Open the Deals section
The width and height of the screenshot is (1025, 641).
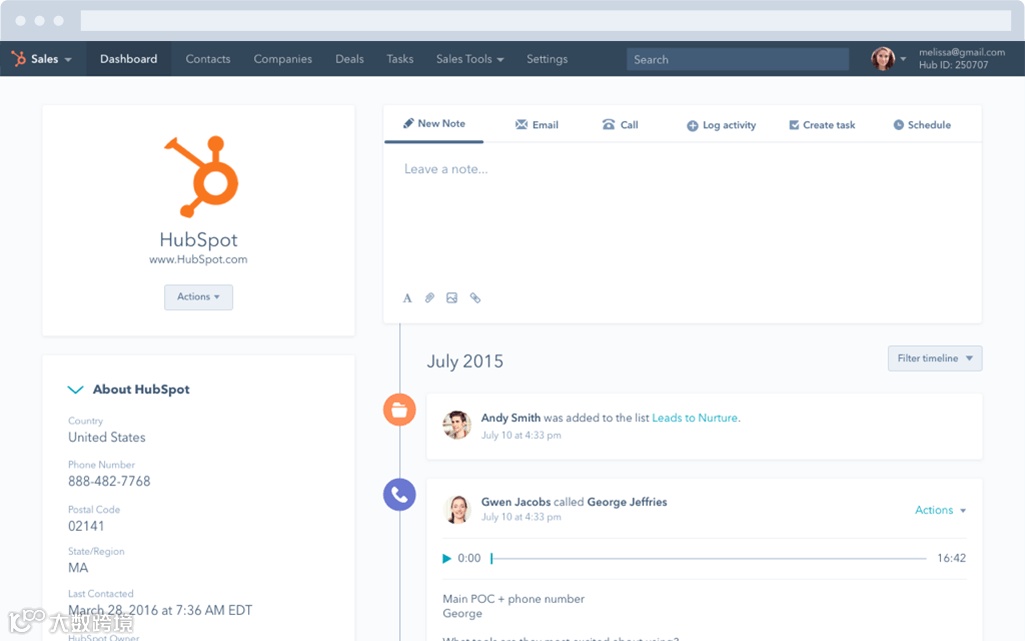coord(350,59)
